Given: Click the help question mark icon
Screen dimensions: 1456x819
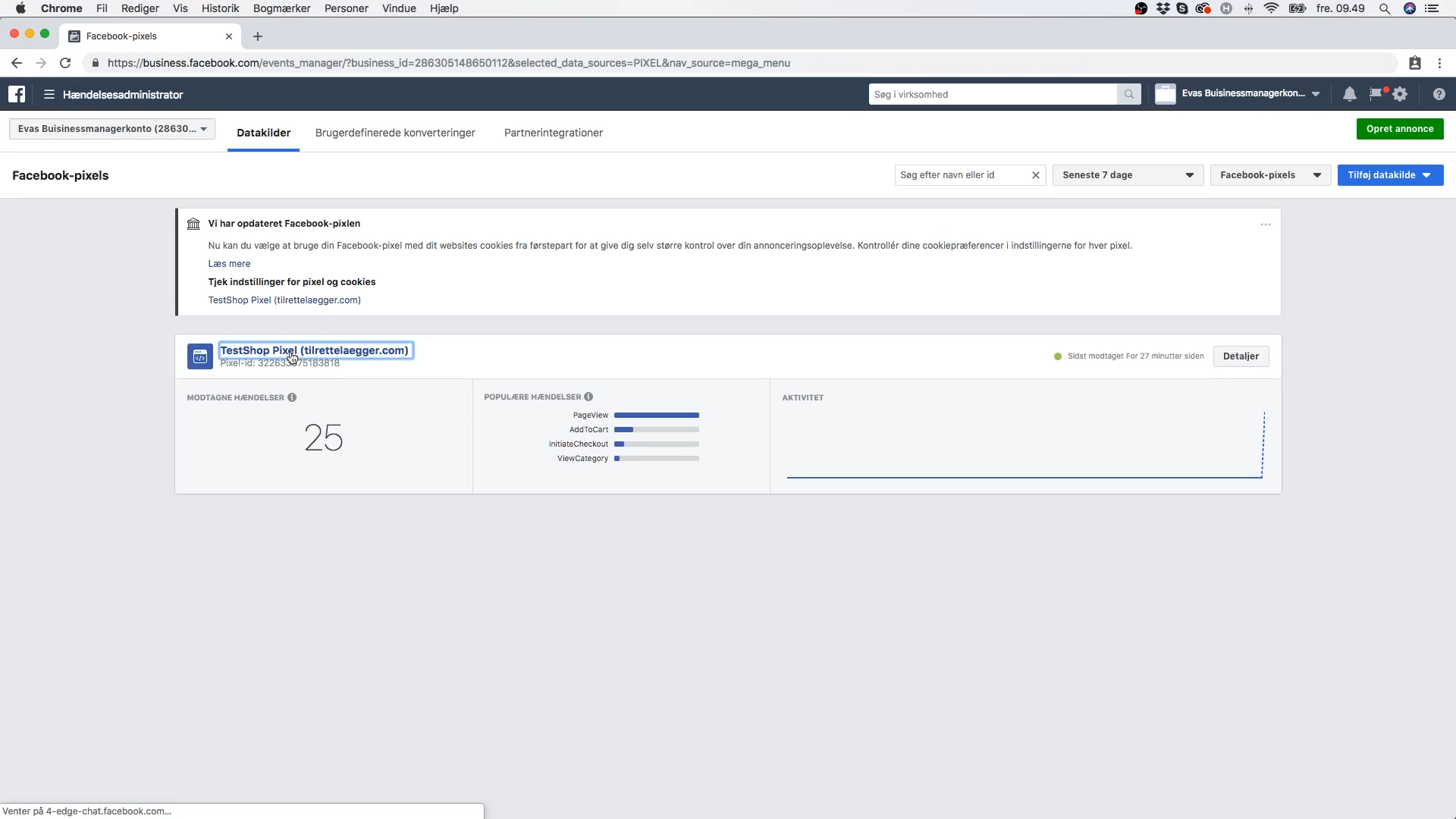Looking at the screenshot, I should click(x=1439, y=94).
